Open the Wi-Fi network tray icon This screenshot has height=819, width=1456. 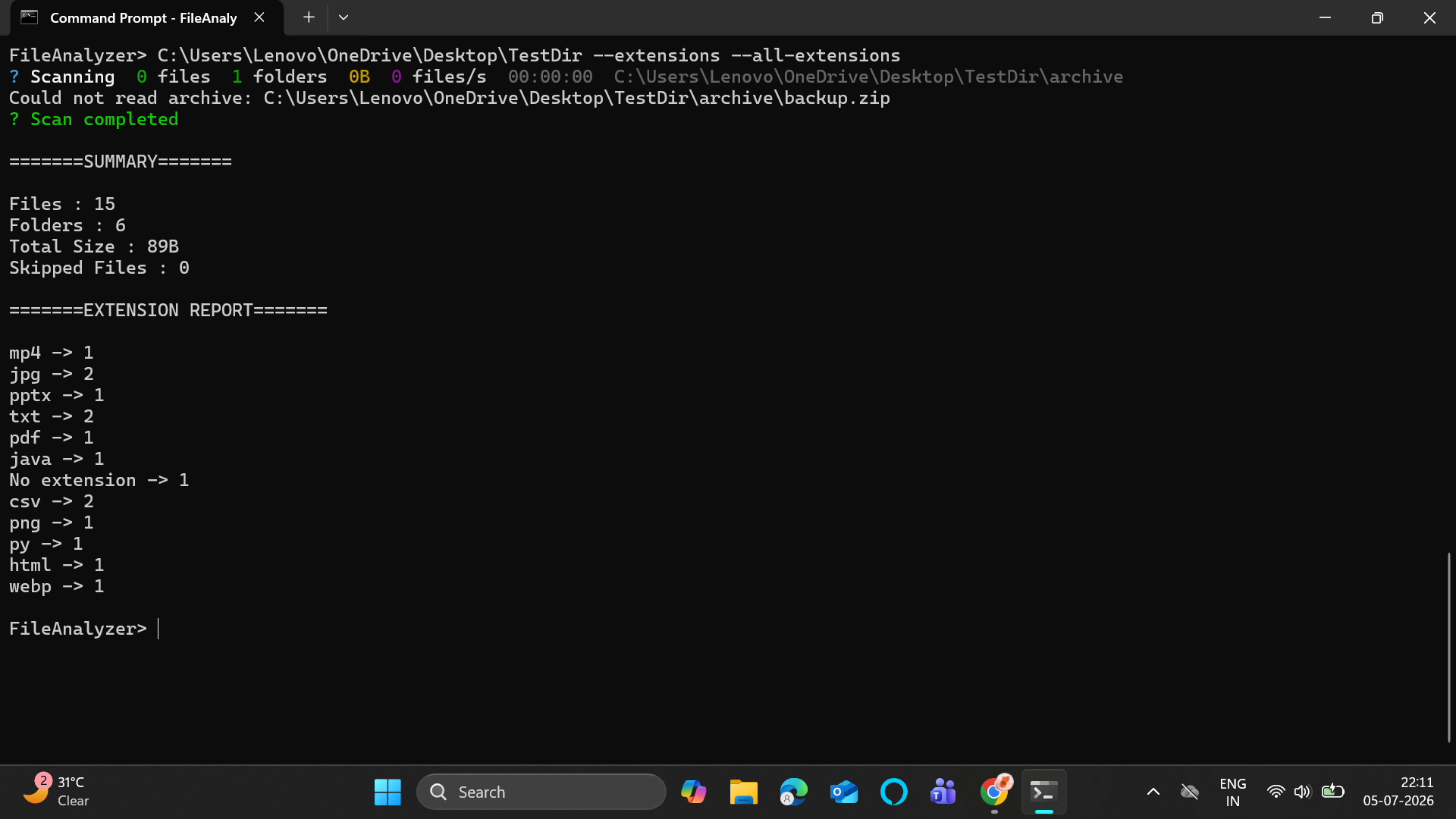click(1276, 792)
